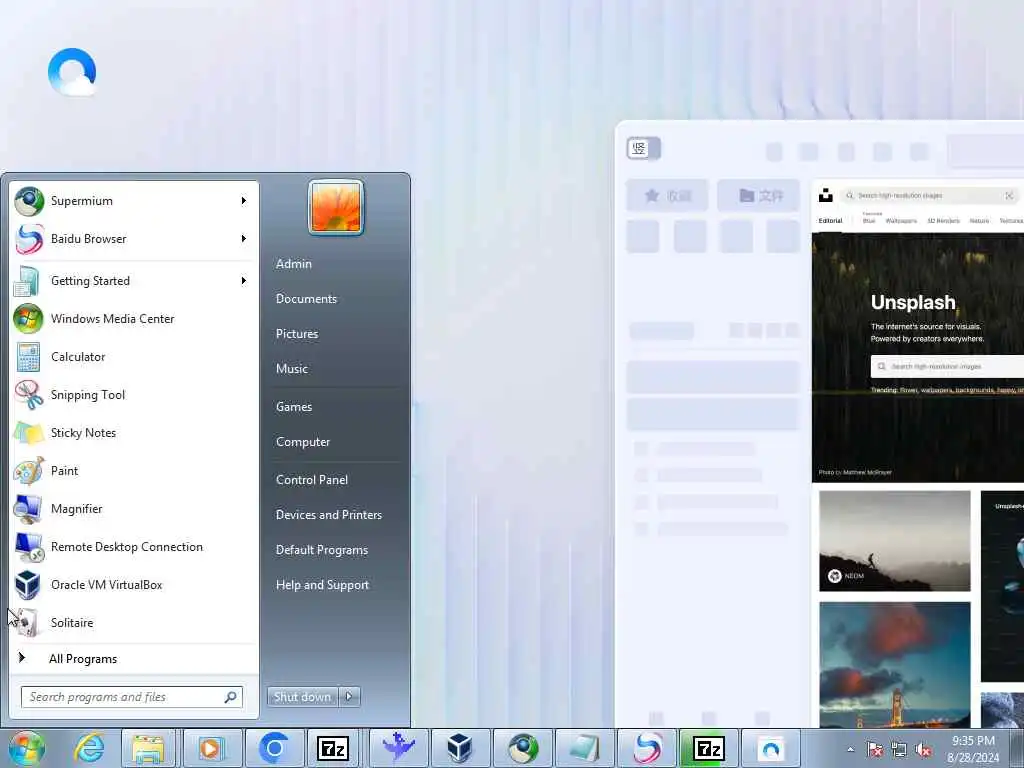This screenshot has height=768, width=1024.
Task: Launch Windows Media Center
Action: (133, 319)
